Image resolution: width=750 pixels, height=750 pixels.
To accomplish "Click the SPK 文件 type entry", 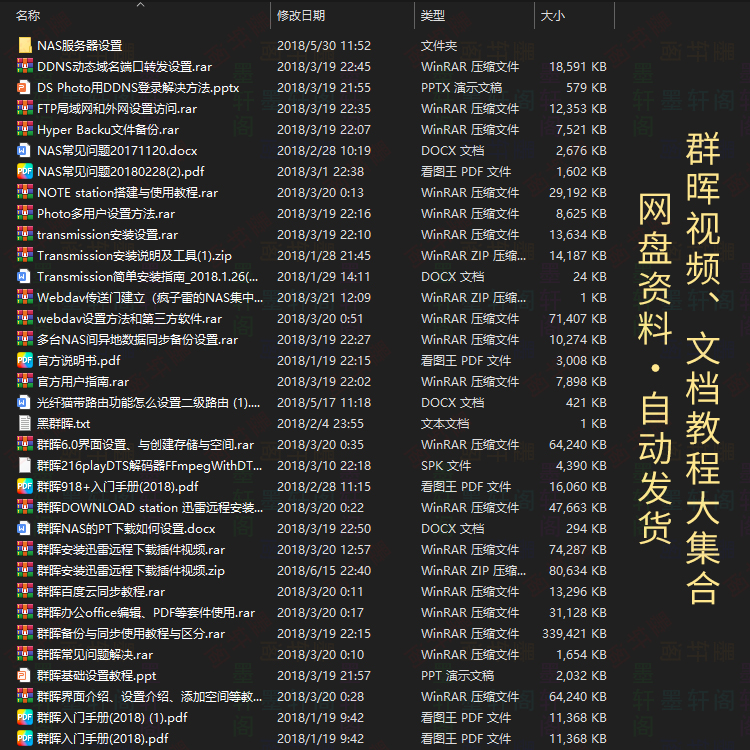I will [x=446, y=465].
